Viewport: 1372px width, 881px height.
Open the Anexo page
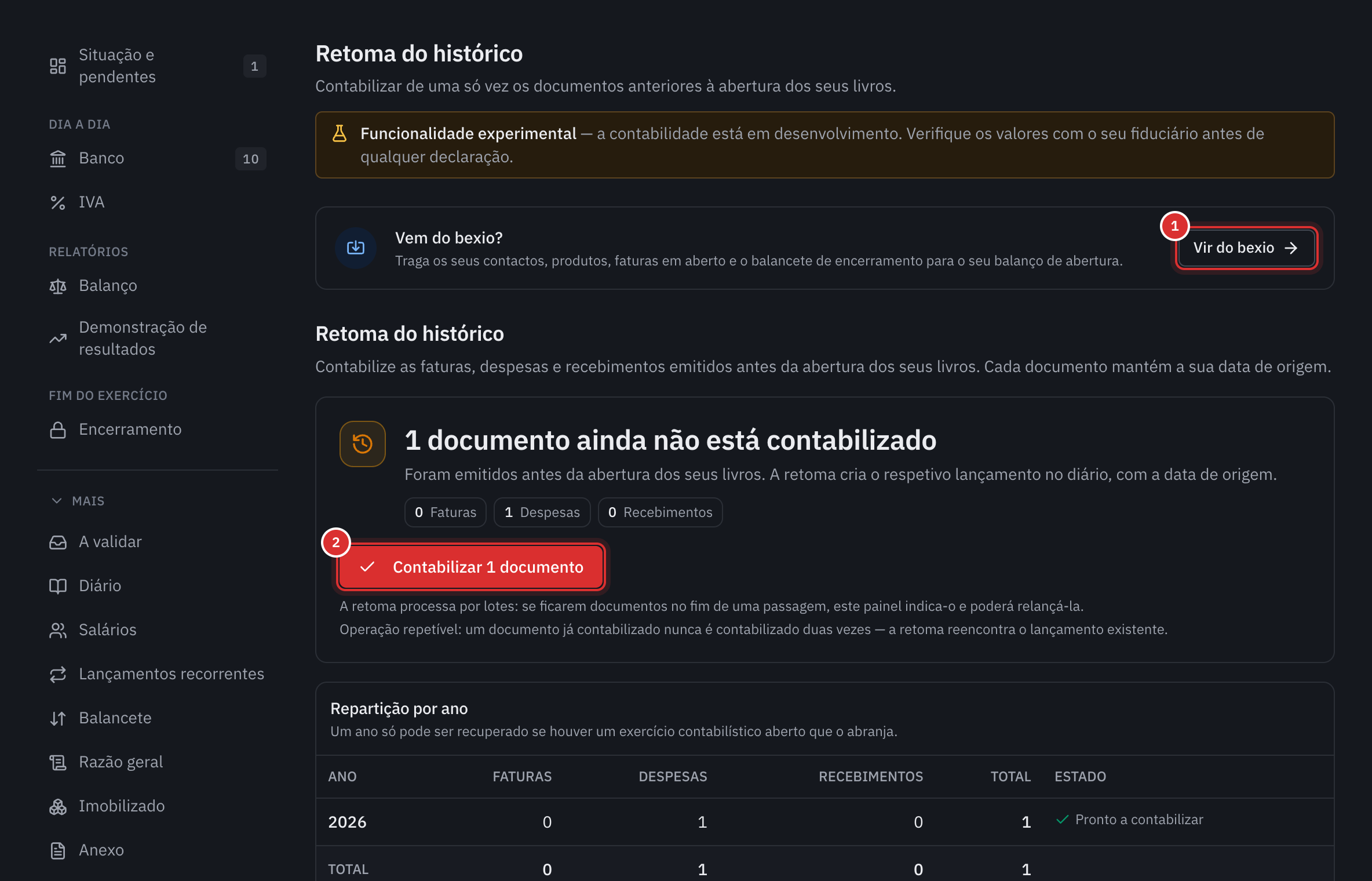pyautogui.click(x=158, y=850)
